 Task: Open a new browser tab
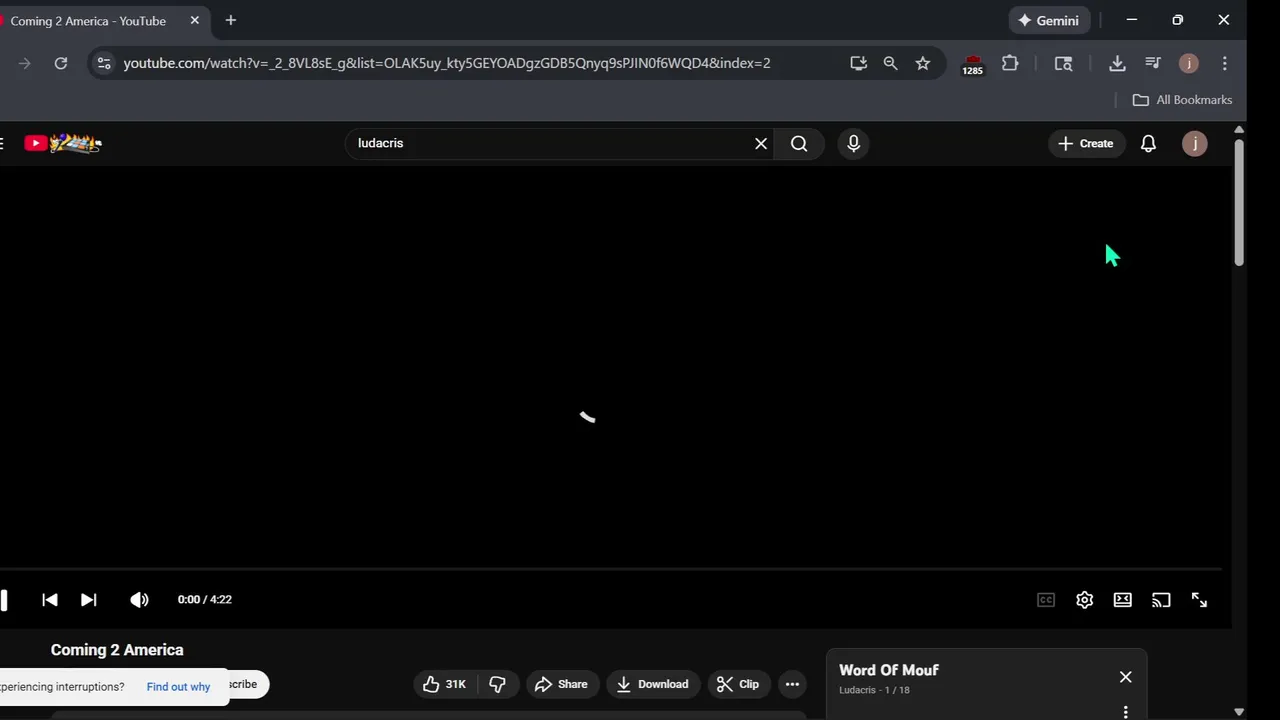pyautogui.click(x=231, y=20)
